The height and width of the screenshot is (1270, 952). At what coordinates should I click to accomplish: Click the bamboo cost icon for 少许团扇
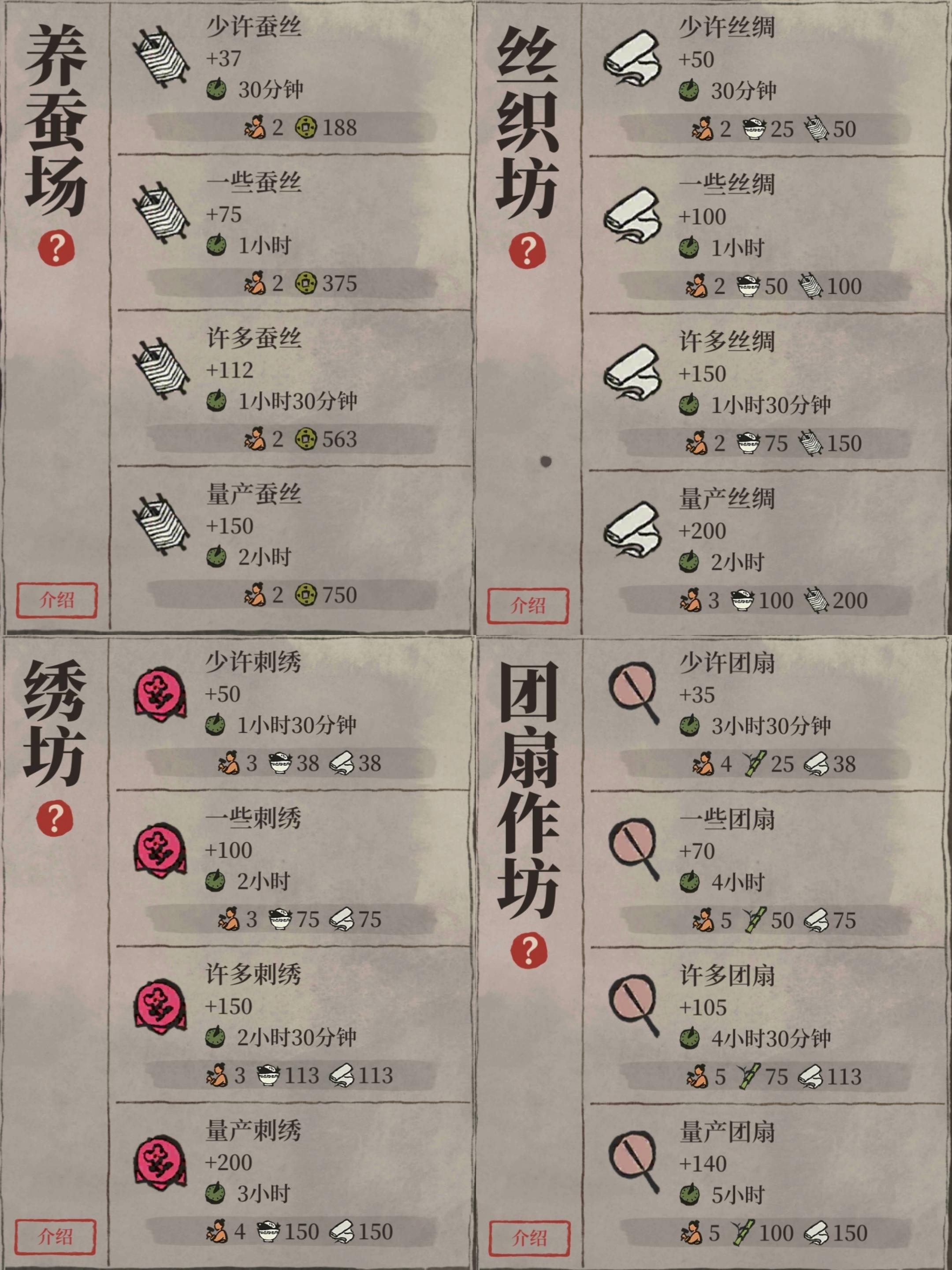pos(754,764)
